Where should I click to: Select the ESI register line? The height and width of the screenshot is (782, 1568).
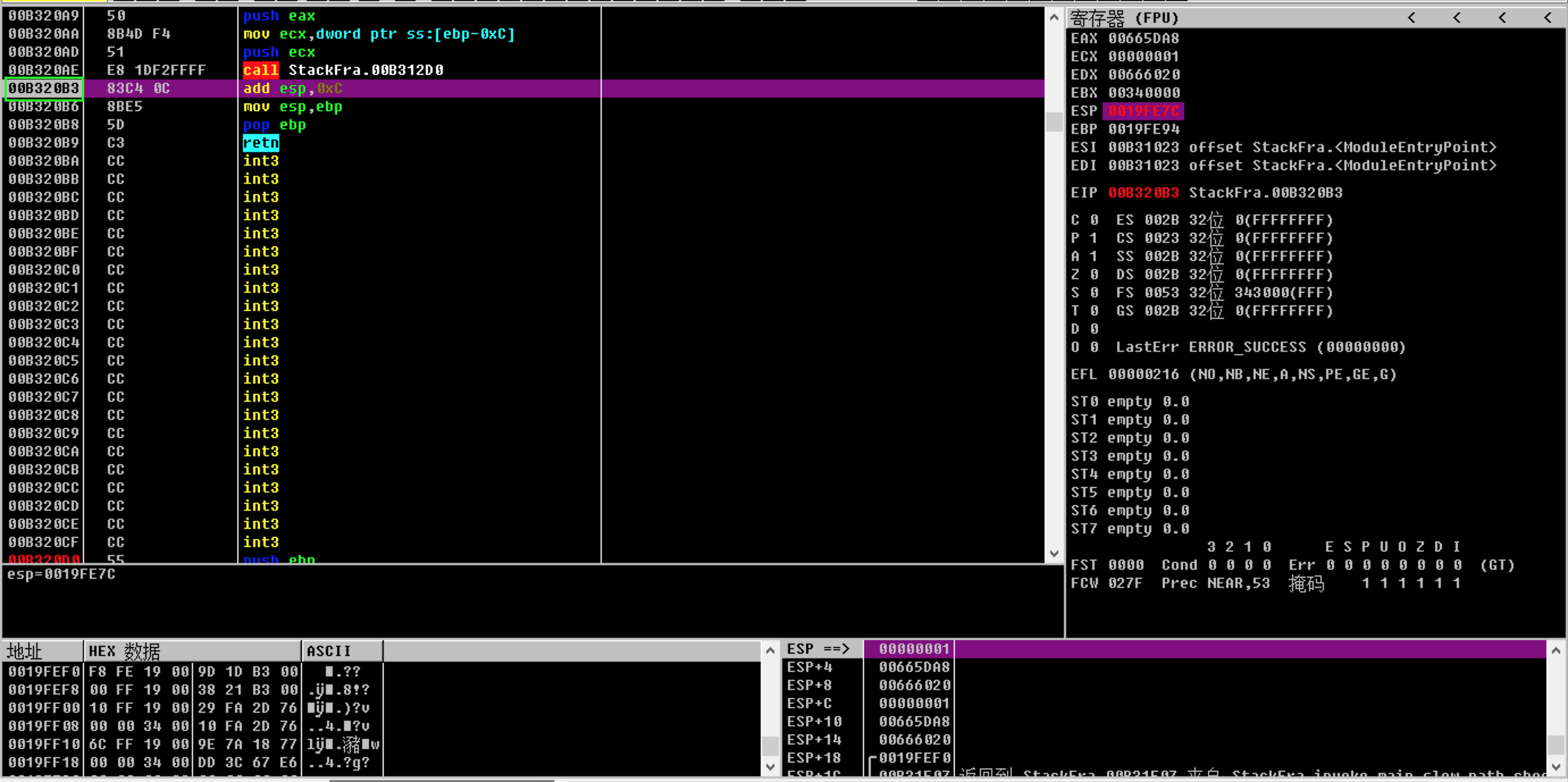point(1284,148)
